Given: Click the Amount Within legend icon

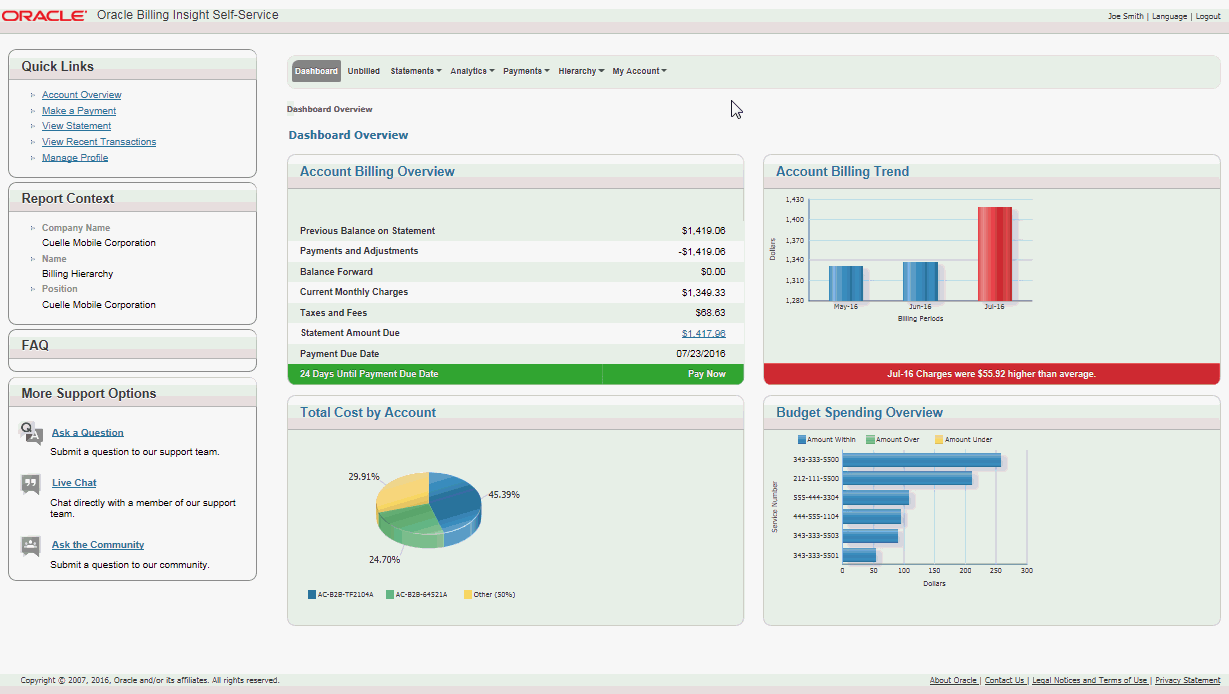Looking at the screenshot, I should (x=802, y=440).
